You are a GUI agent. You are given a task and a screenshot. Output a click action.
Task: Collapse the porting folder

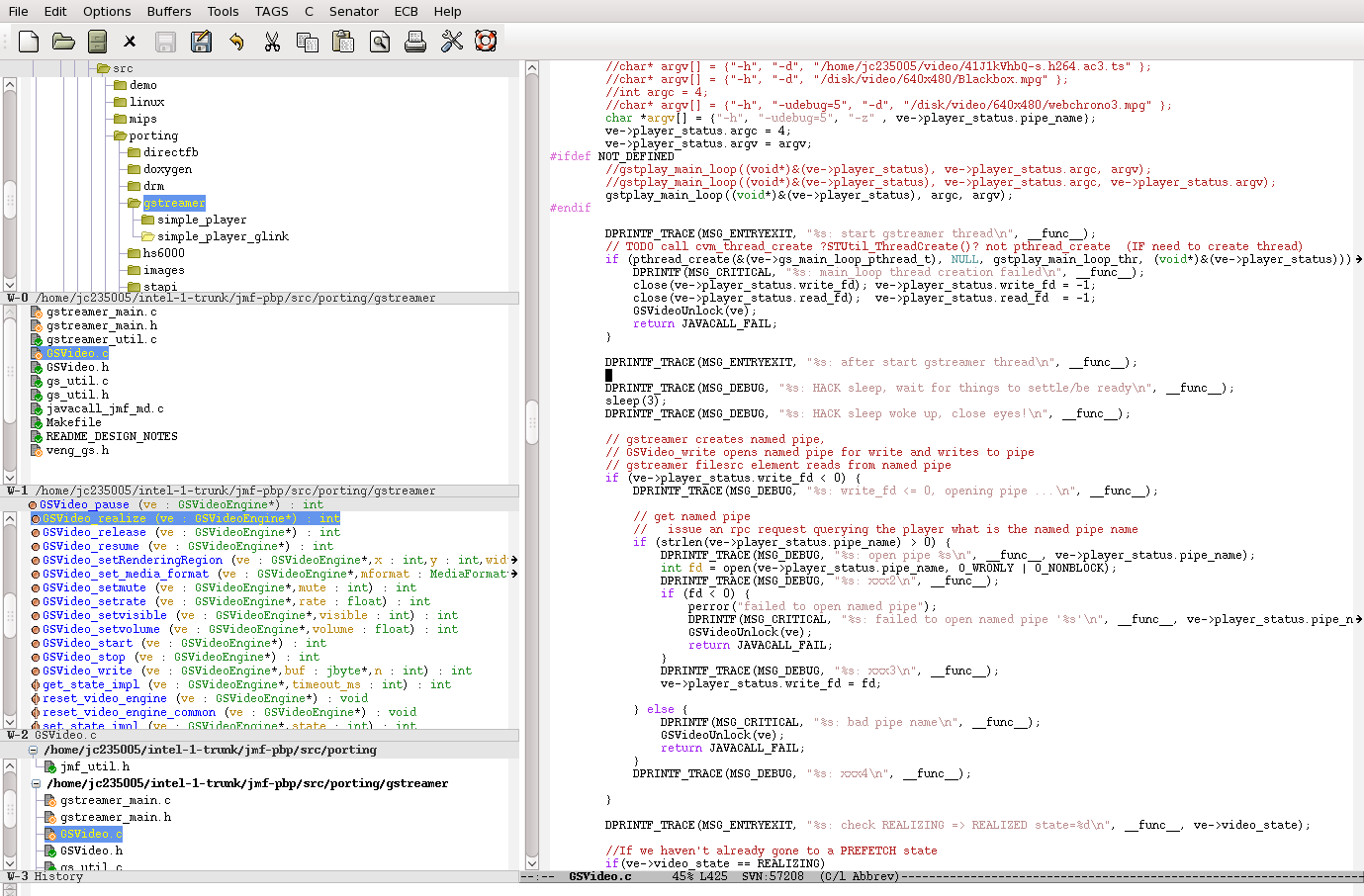pos(121,135)
